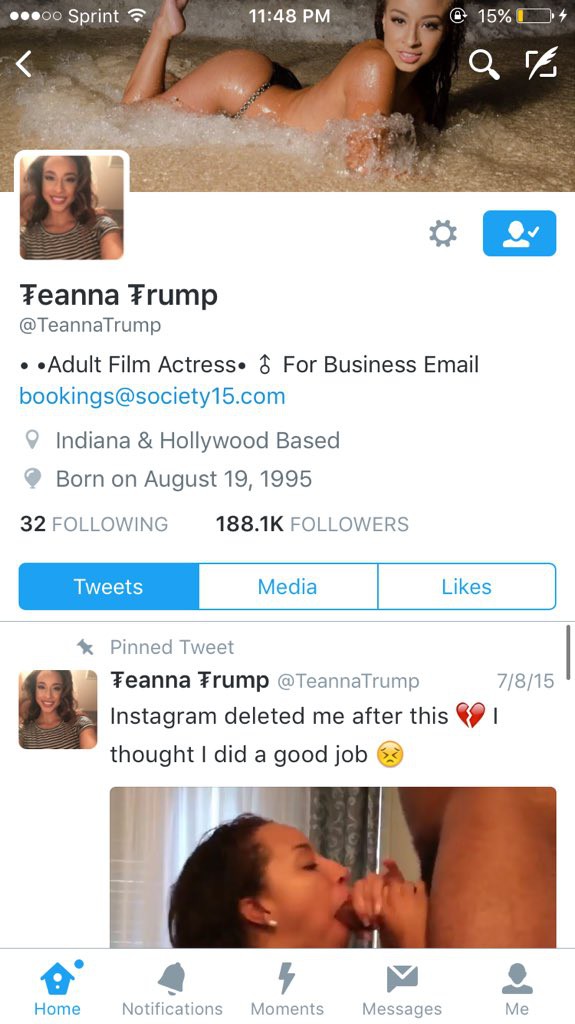Tap the @TeannaTrump handle in pinned tweet
575x1024 pixels.
pos(348,681)
